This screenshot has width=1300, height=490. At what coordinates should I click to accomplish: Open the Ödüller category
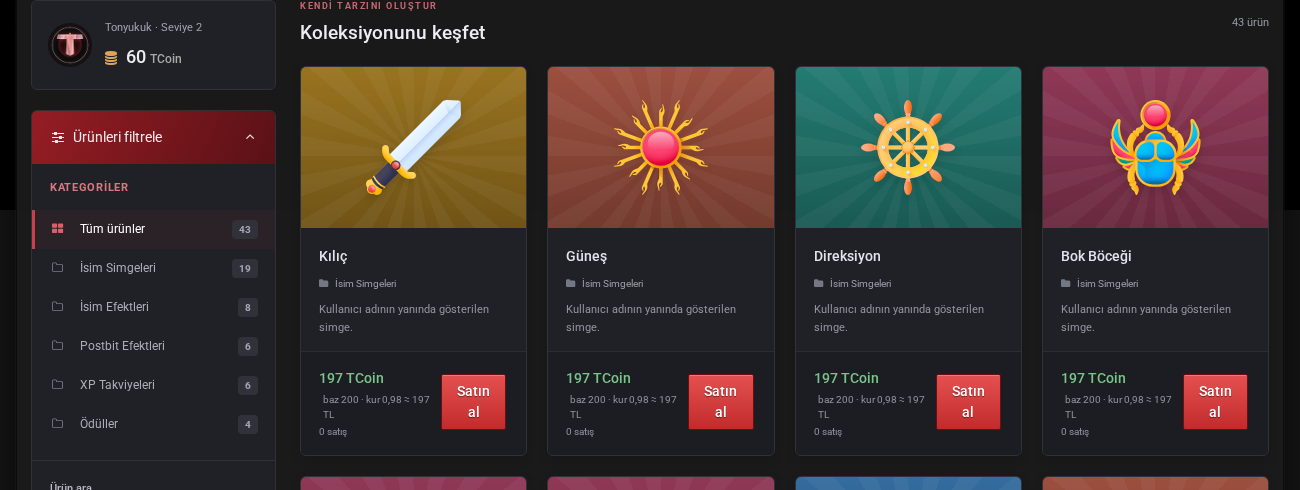point(154,424)
